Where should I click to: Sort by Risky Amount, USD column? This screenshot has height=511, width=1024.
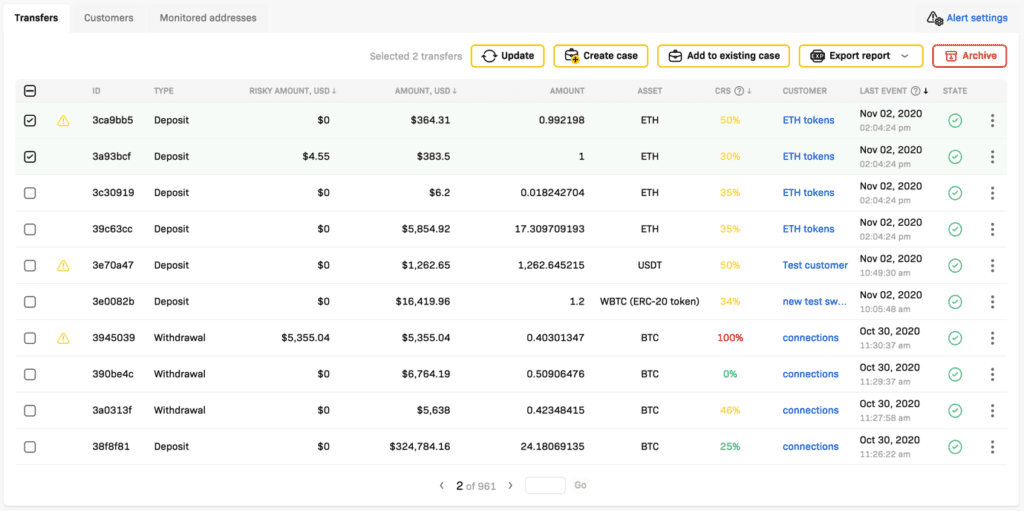tap(292, 91)
